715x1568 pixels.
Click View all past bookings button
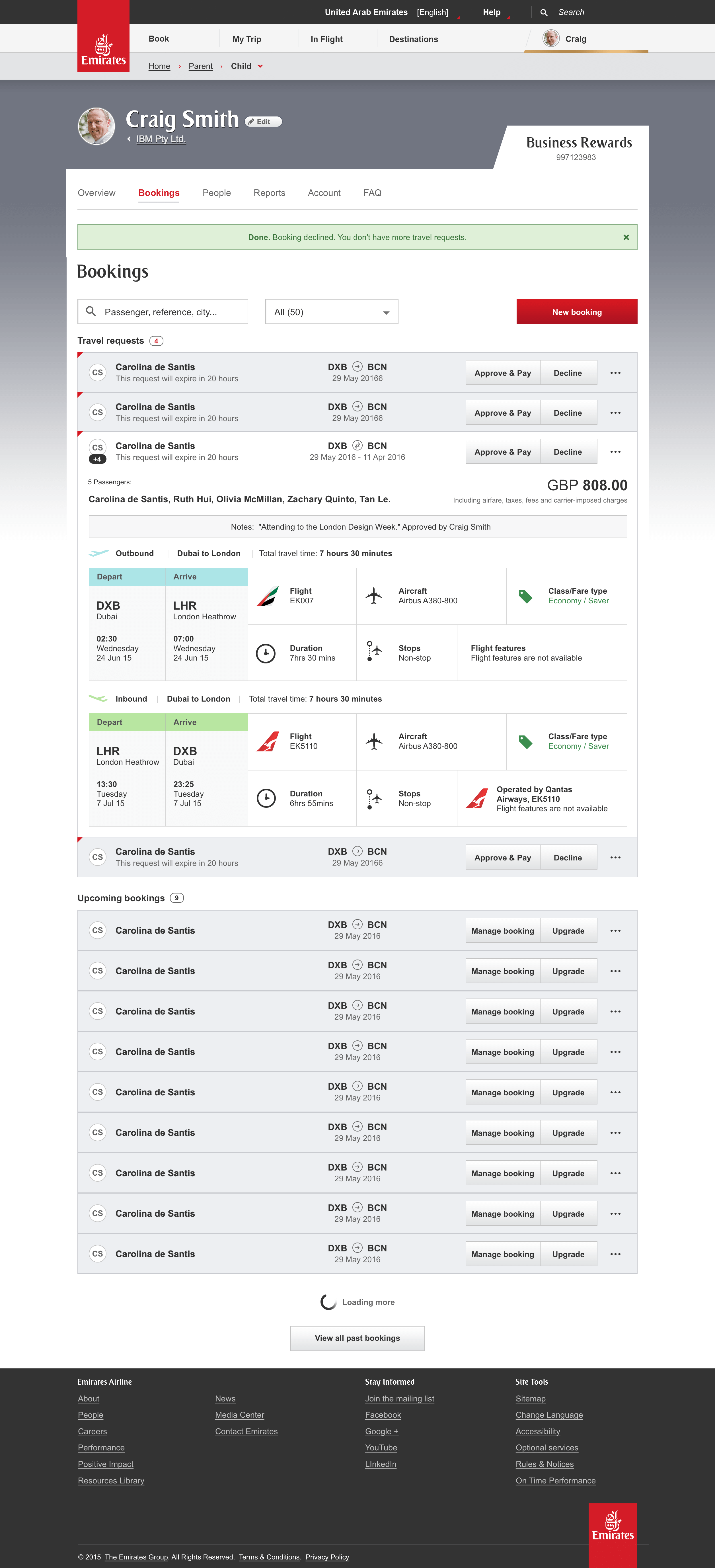tap(357, 1338)
